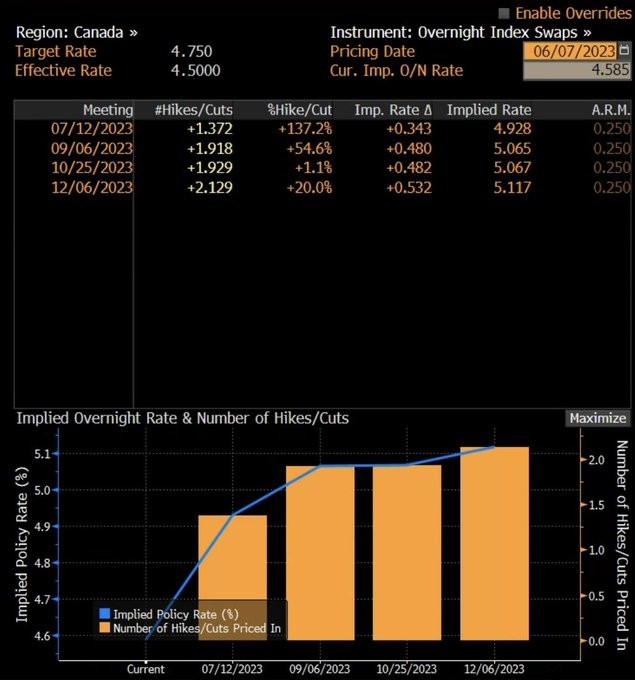This screenshot has width=635, height=680.
Task: Select the 10/25/2023 meeting row
Action: 322,168
